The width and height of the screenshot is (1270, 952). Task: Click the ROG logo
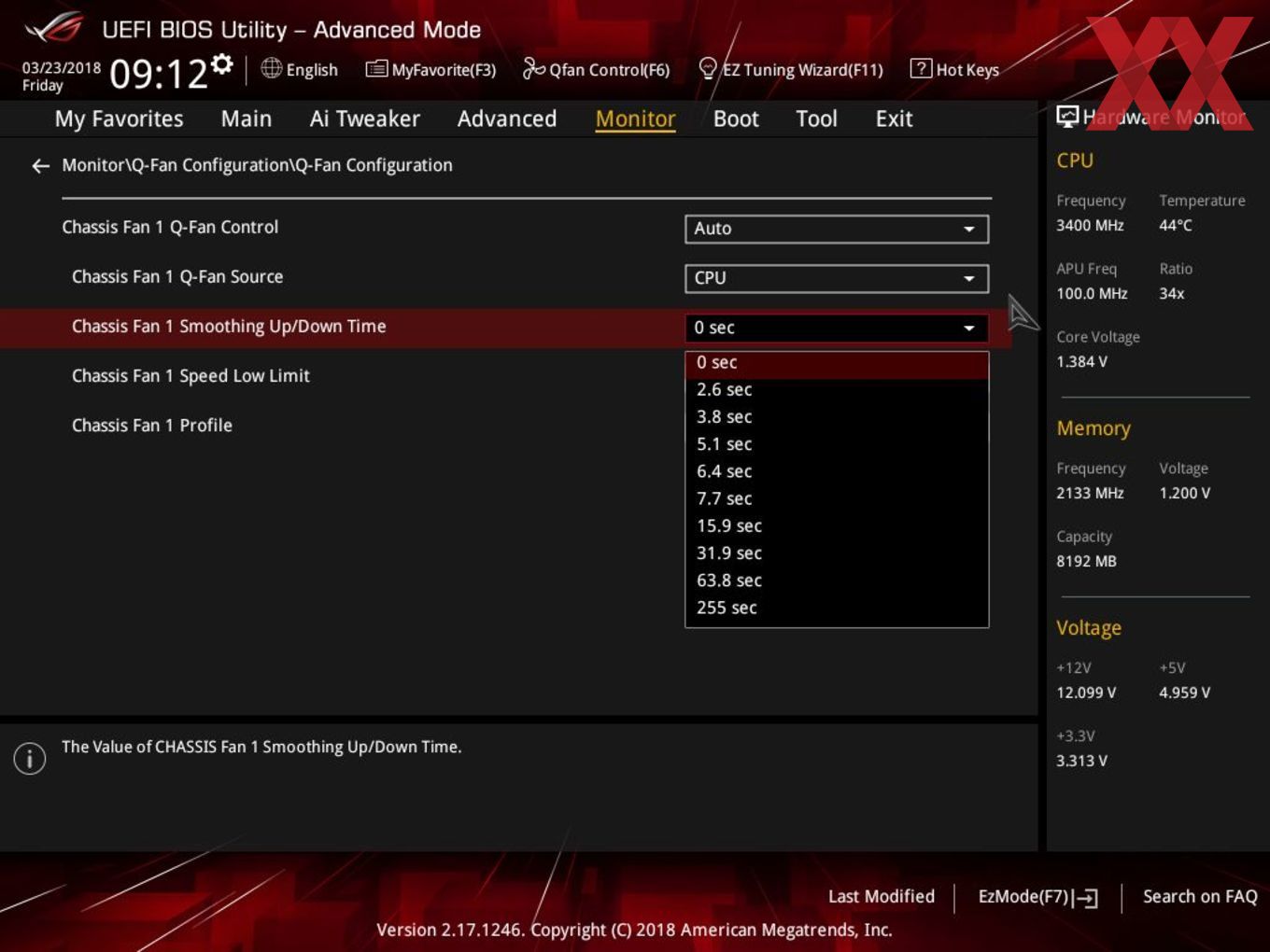[x=54, y=28]
